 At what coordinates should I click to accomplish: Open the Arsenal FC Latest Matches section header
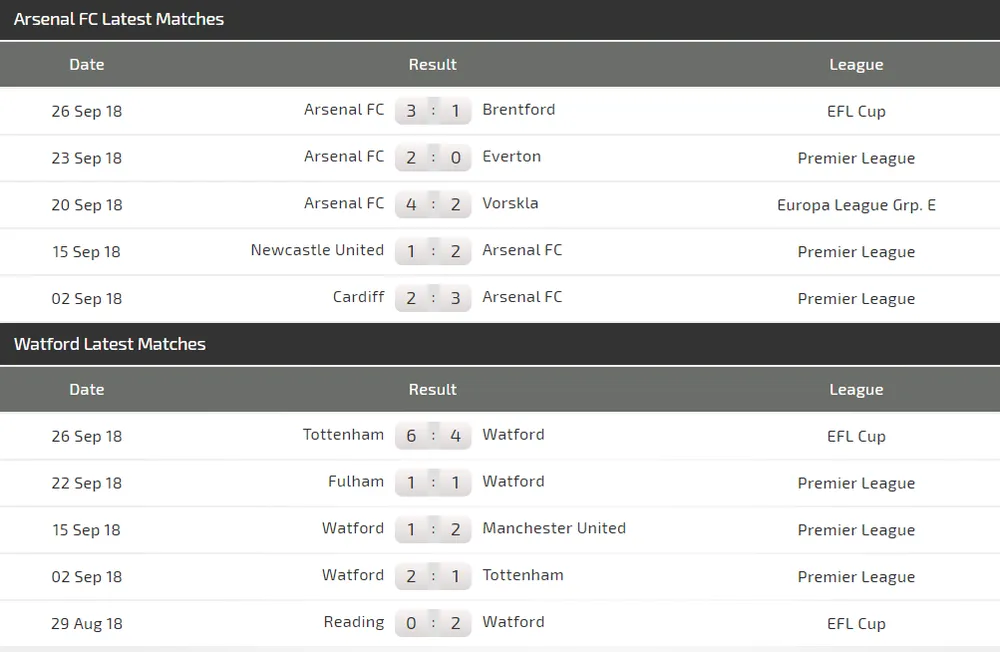click(x=119, y=19)
